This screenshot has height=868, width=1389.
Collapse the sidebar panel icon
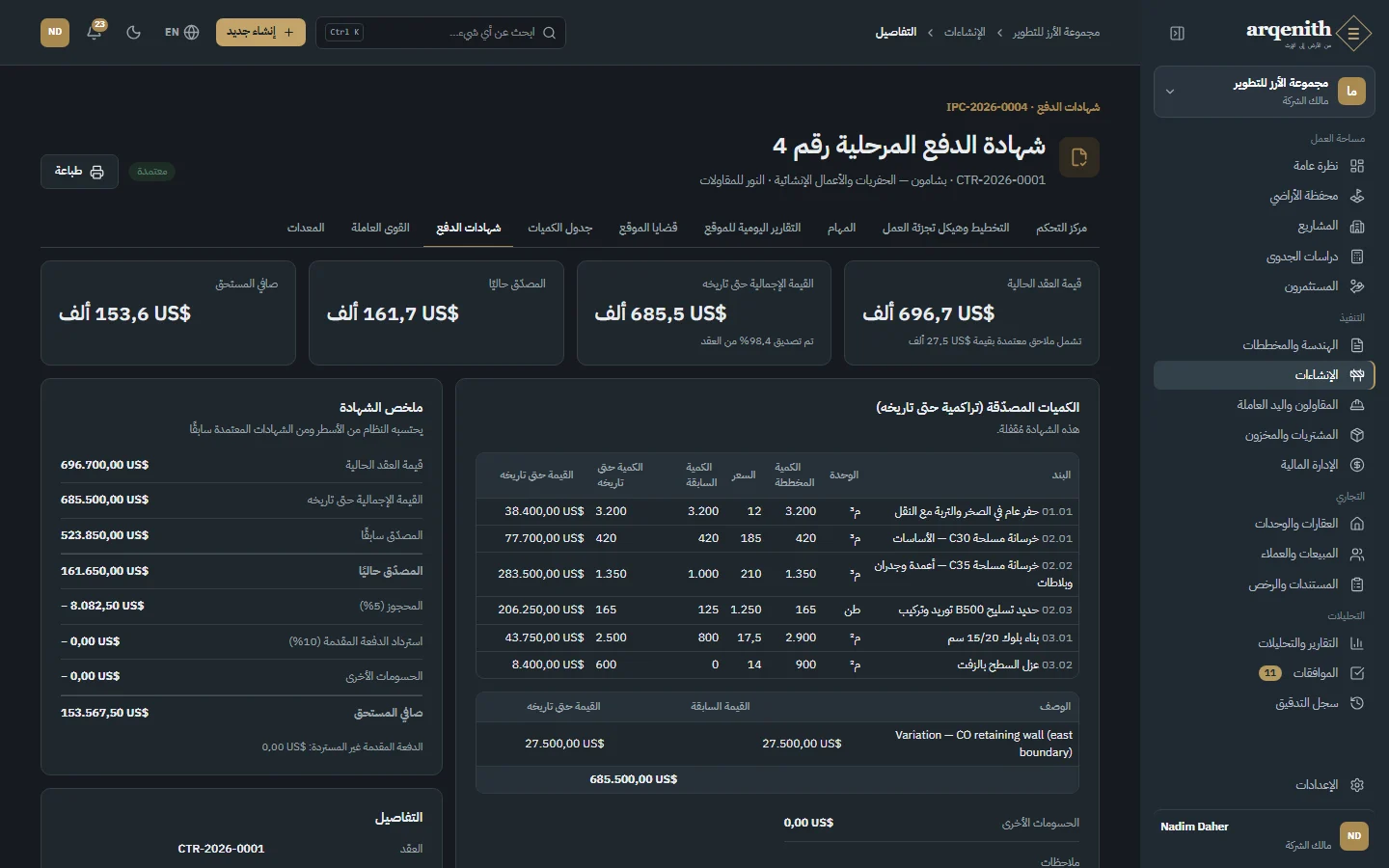coord(1177,33)
